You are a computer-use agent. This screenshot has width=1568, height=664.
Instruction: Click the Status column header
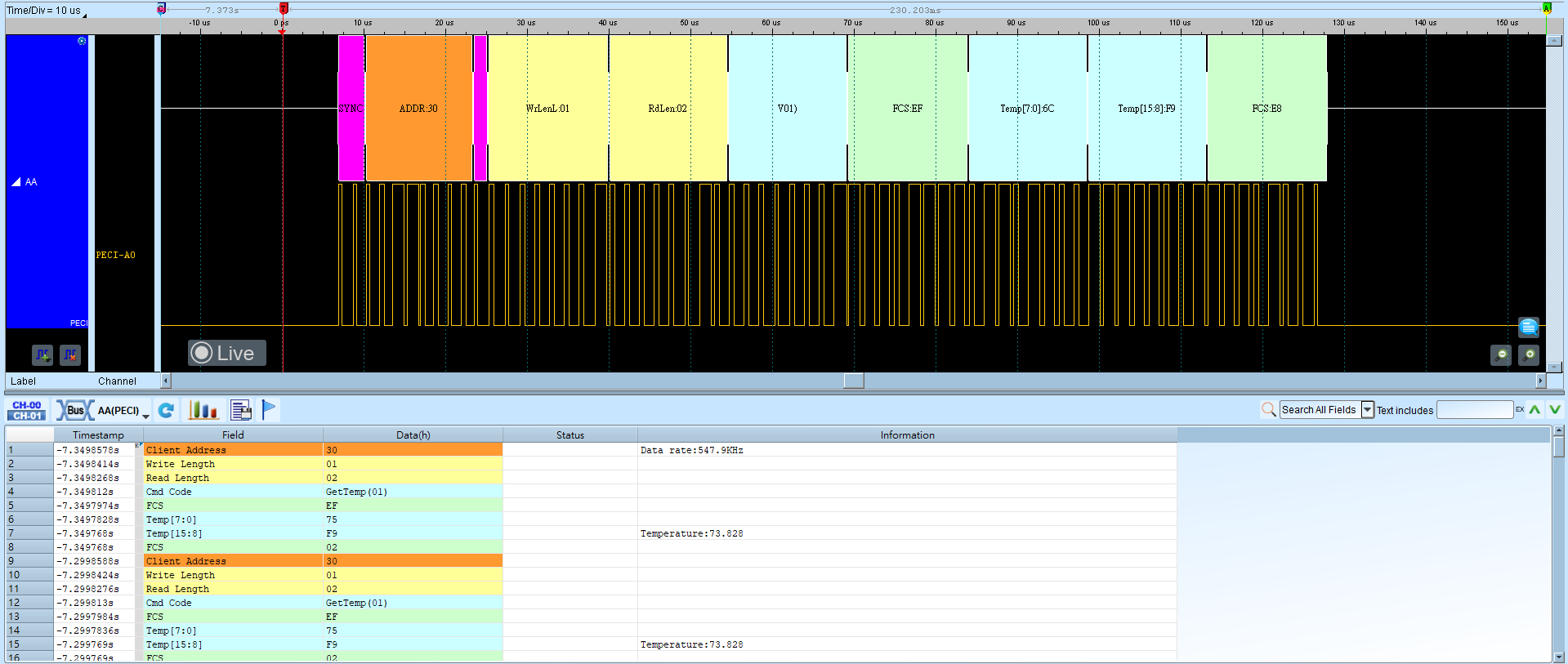point(570,435)
